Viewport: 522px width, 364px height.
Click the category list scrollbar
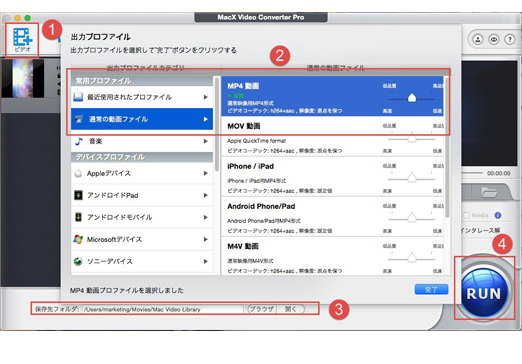coord(217,125)
